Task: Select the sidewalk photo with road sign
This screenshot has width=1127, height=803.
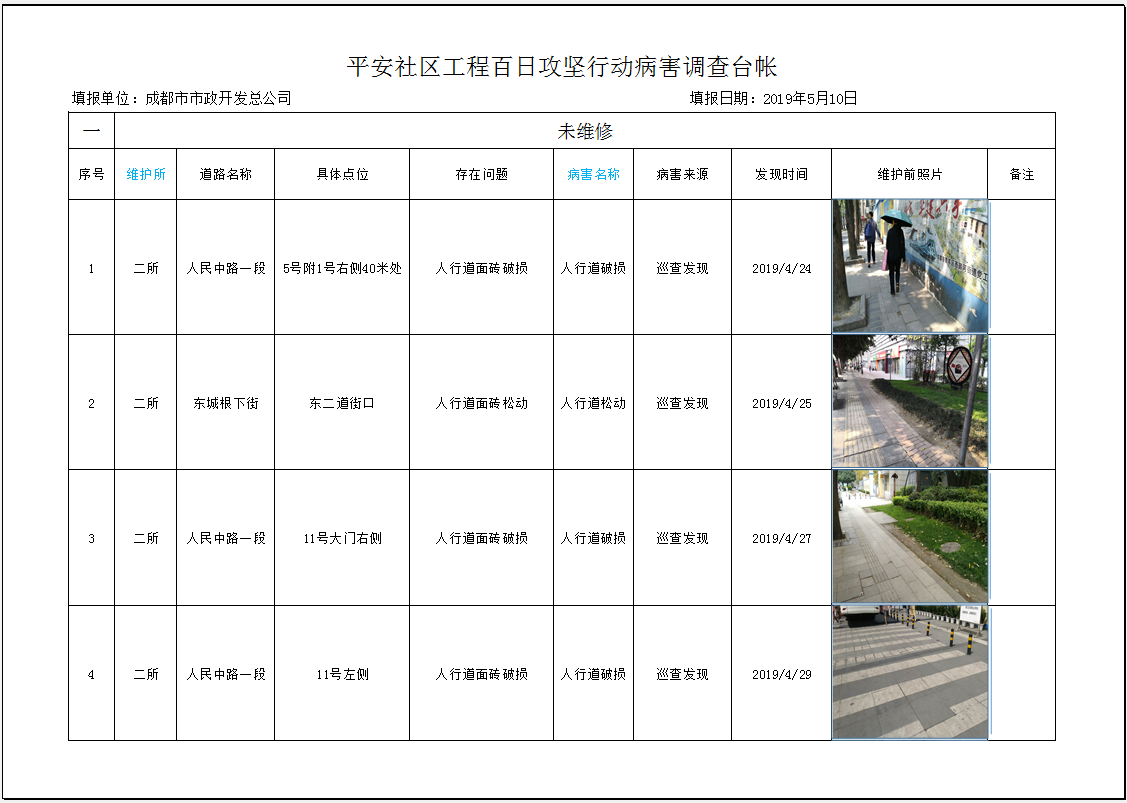Action: pyautogui.click(x=909, y=402)
